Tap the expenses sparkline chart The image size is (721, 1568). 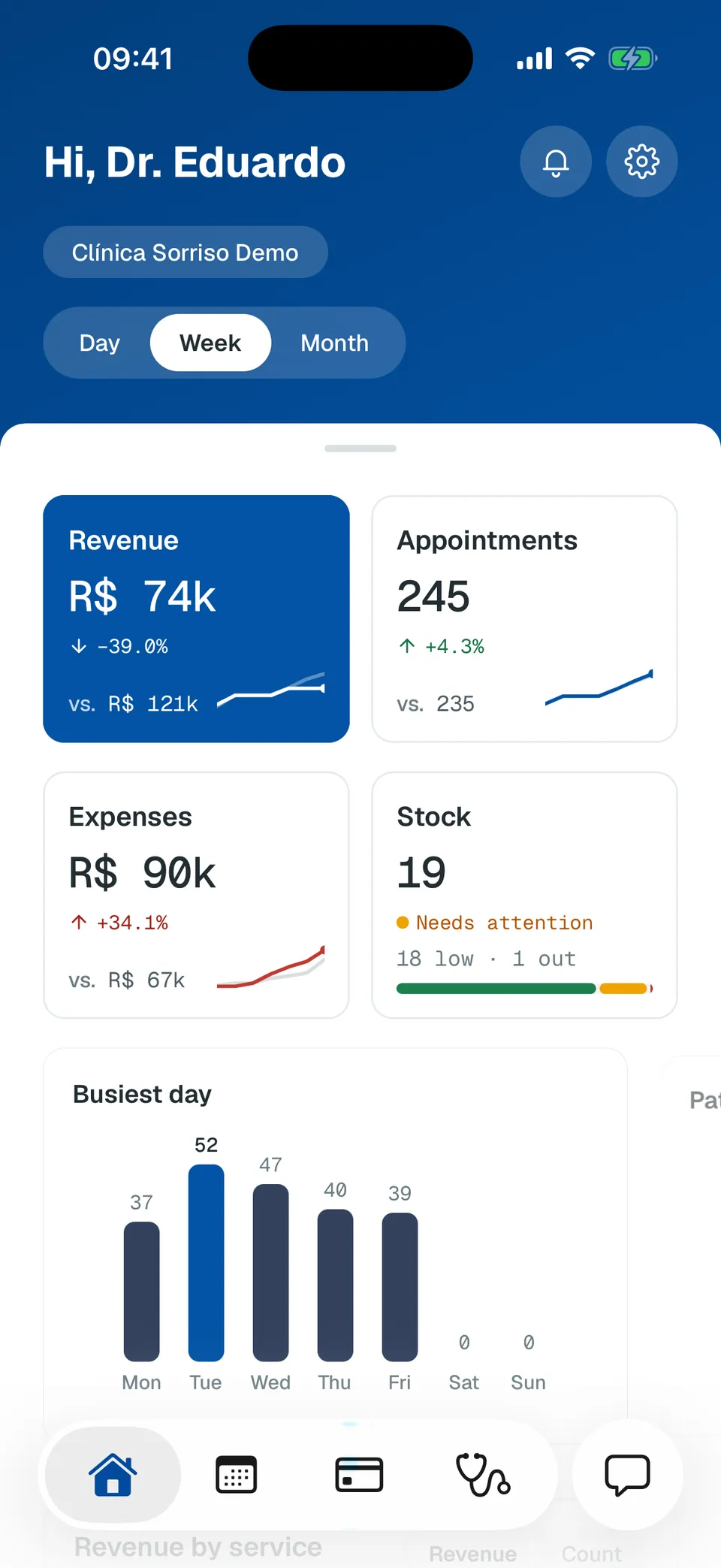click(271, 966)
